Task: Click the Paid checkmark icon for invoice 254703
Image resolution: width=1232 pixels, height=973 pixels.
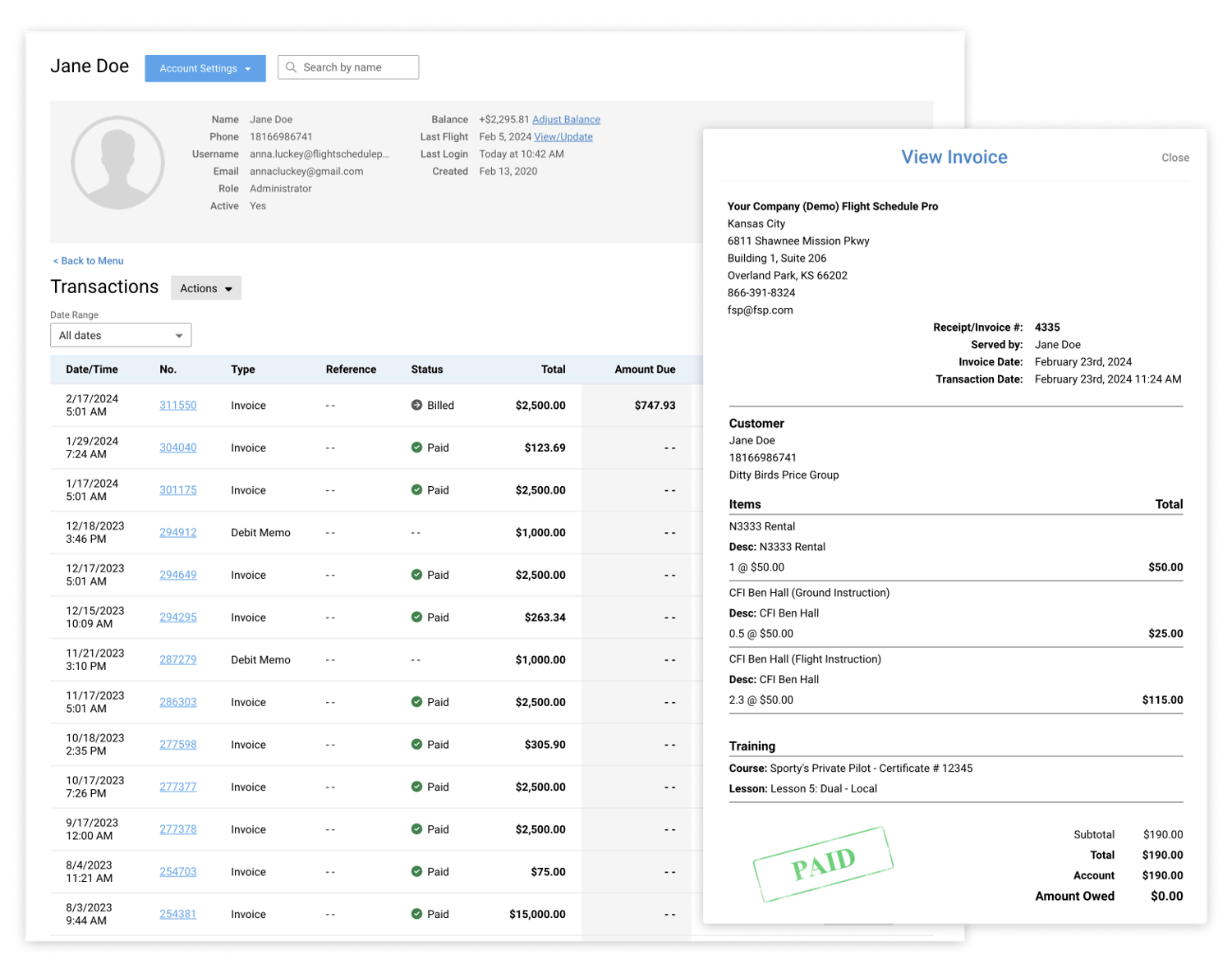Action: (416, 871)
